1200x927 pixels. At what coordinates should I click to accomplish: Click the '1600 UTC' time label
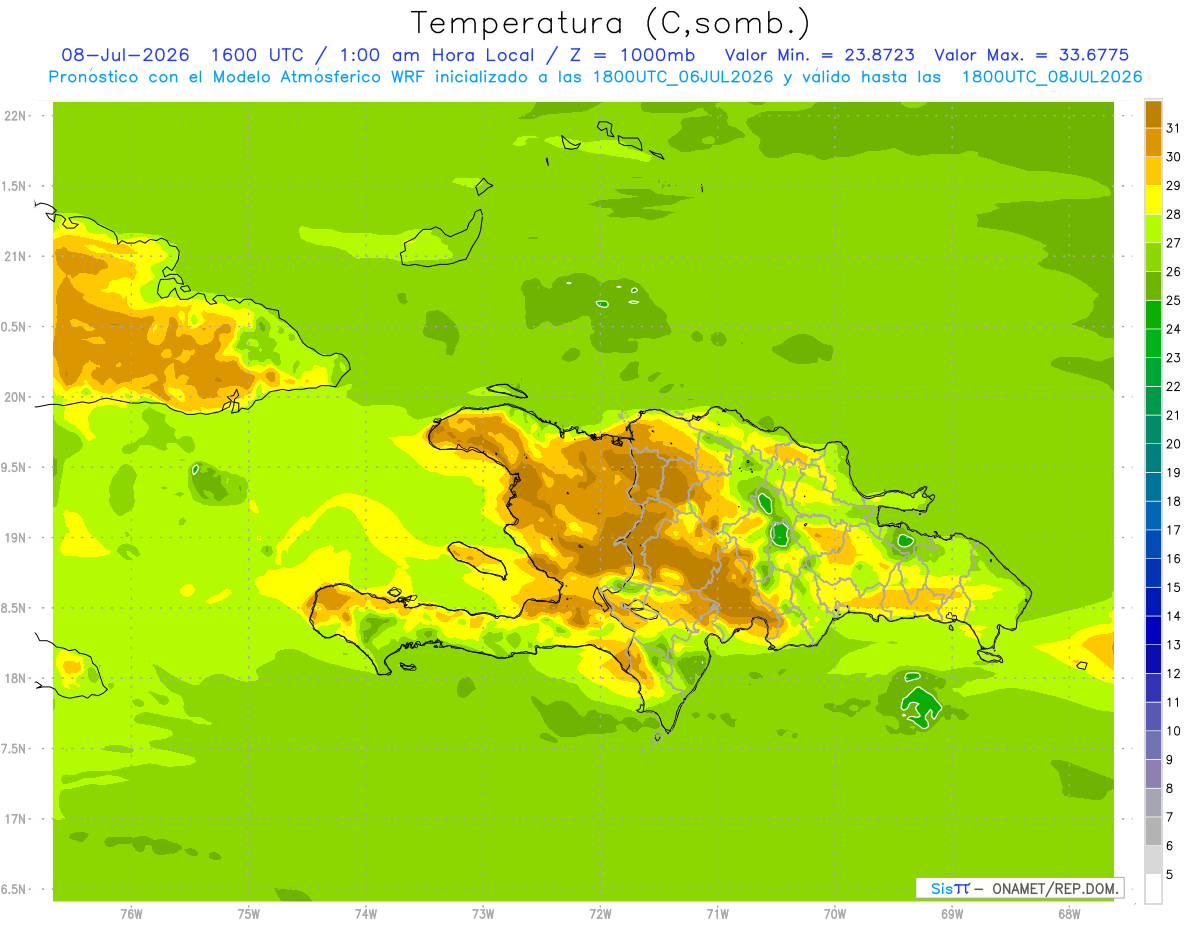257,55
